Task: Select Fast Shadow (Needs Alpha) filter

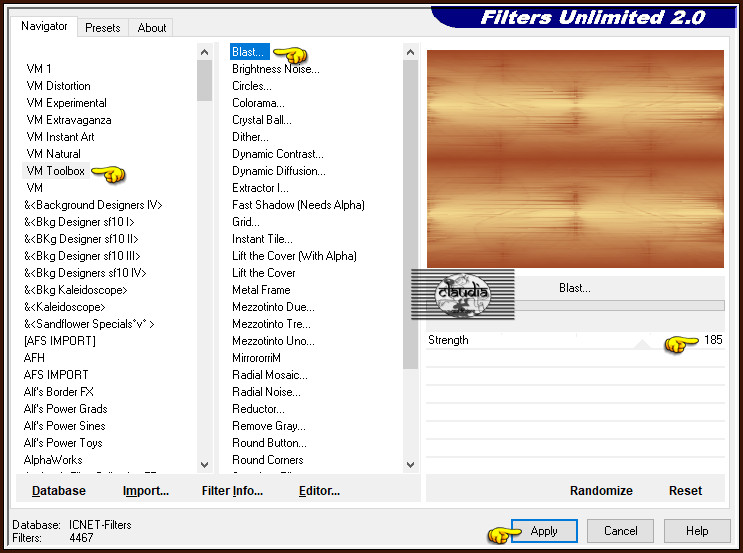Action: click(x=298, y=205)
